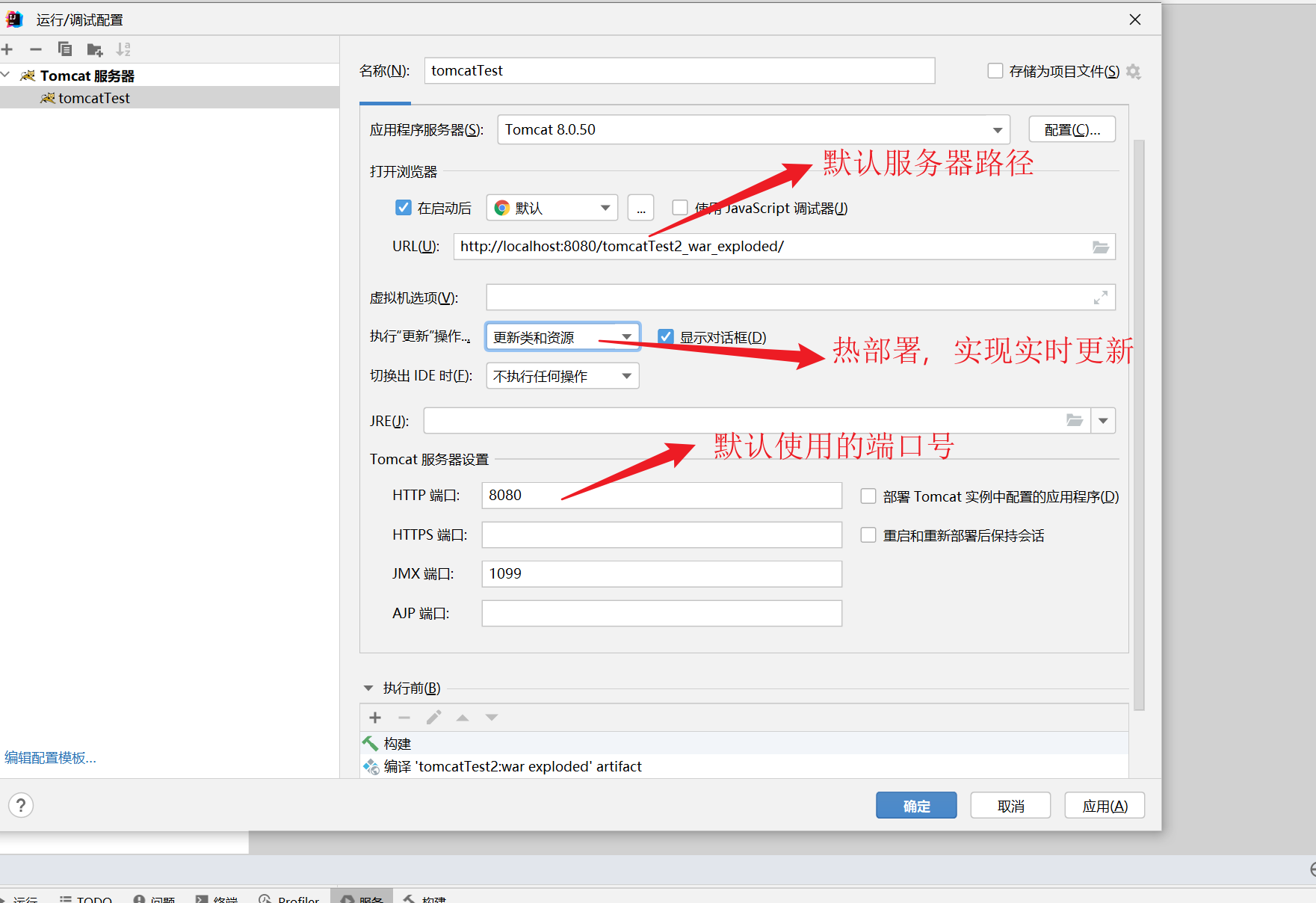Click the JMX 端口 field showing 1099
This screenshot has height=903, width=1316.
[x=661, y=574]
